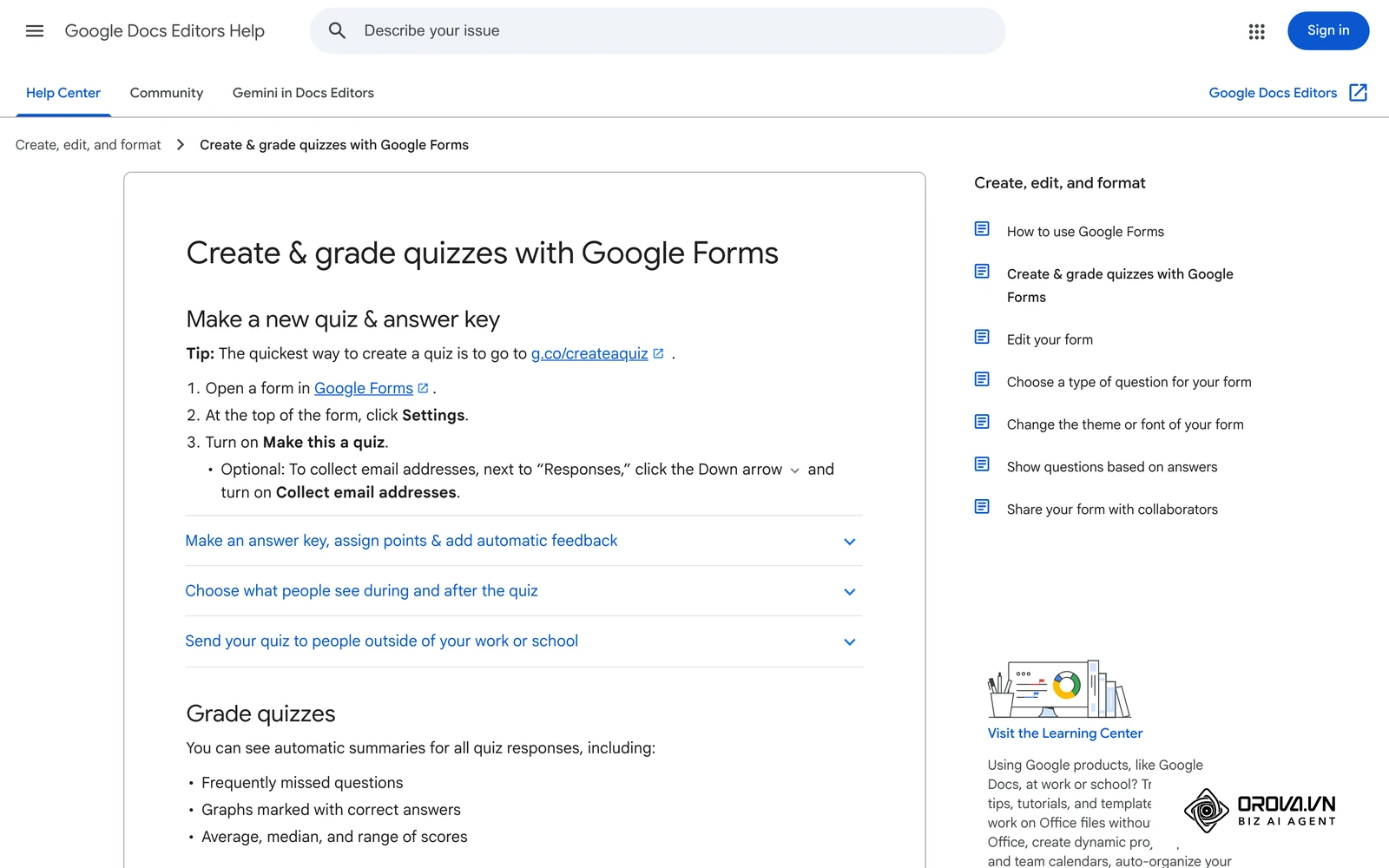The width and height of the screenshot is (1389, 868).
Task: Open Share your form with collaborators article
Action: pos(1112,510)
